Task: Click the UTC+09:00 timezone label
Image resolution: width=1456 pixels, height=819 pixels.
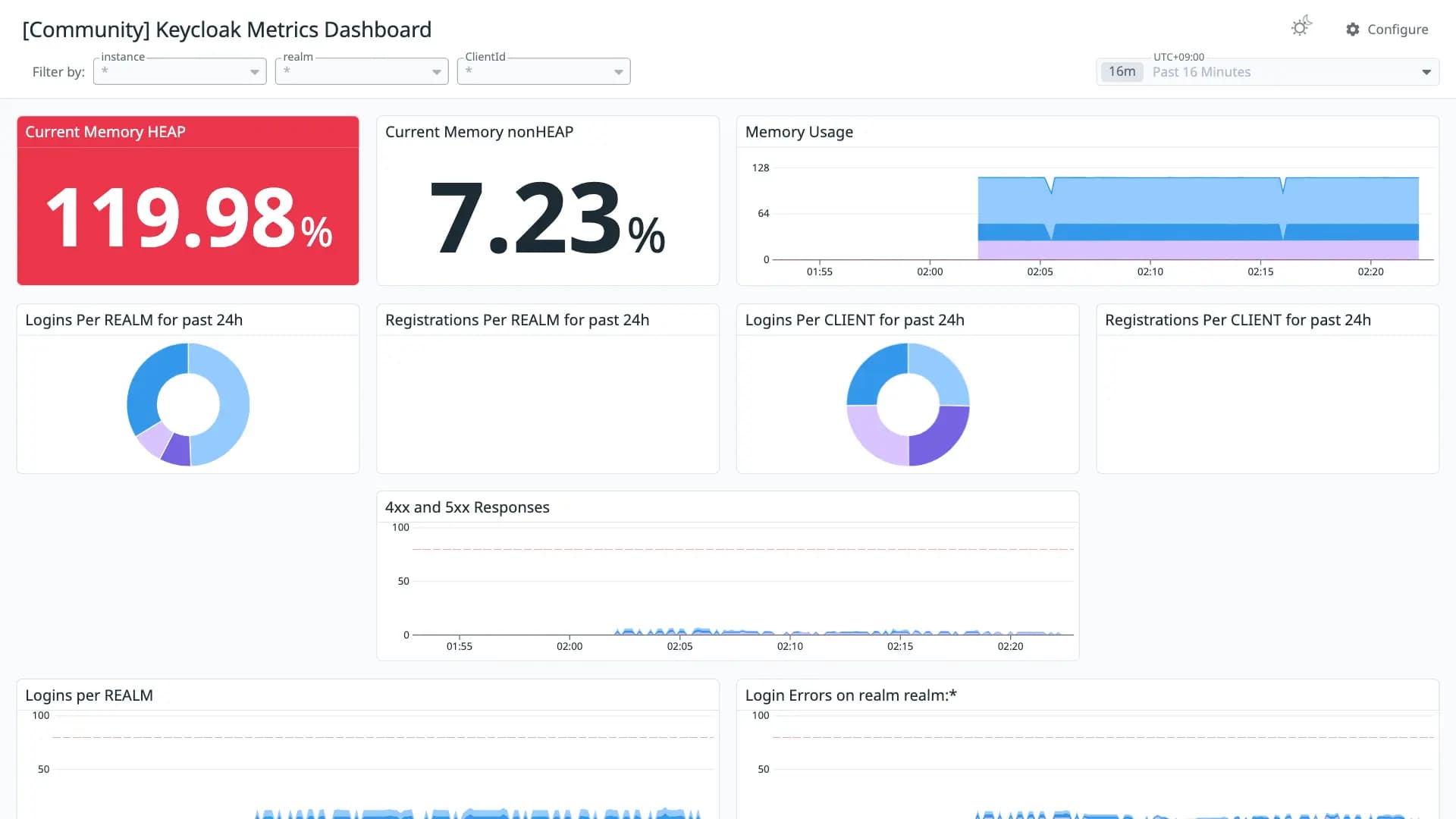Action: click(x=1178, y=57)
